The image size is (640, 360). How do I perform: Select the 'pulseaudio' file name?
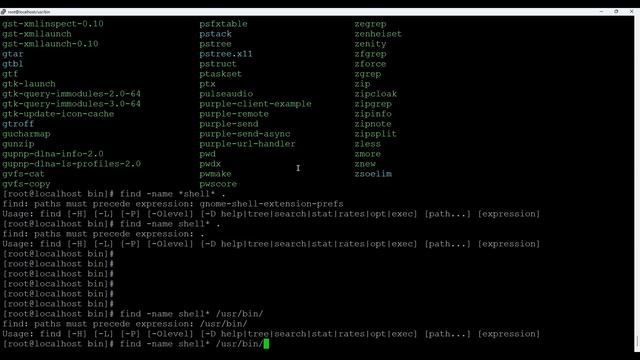(226, 94)
